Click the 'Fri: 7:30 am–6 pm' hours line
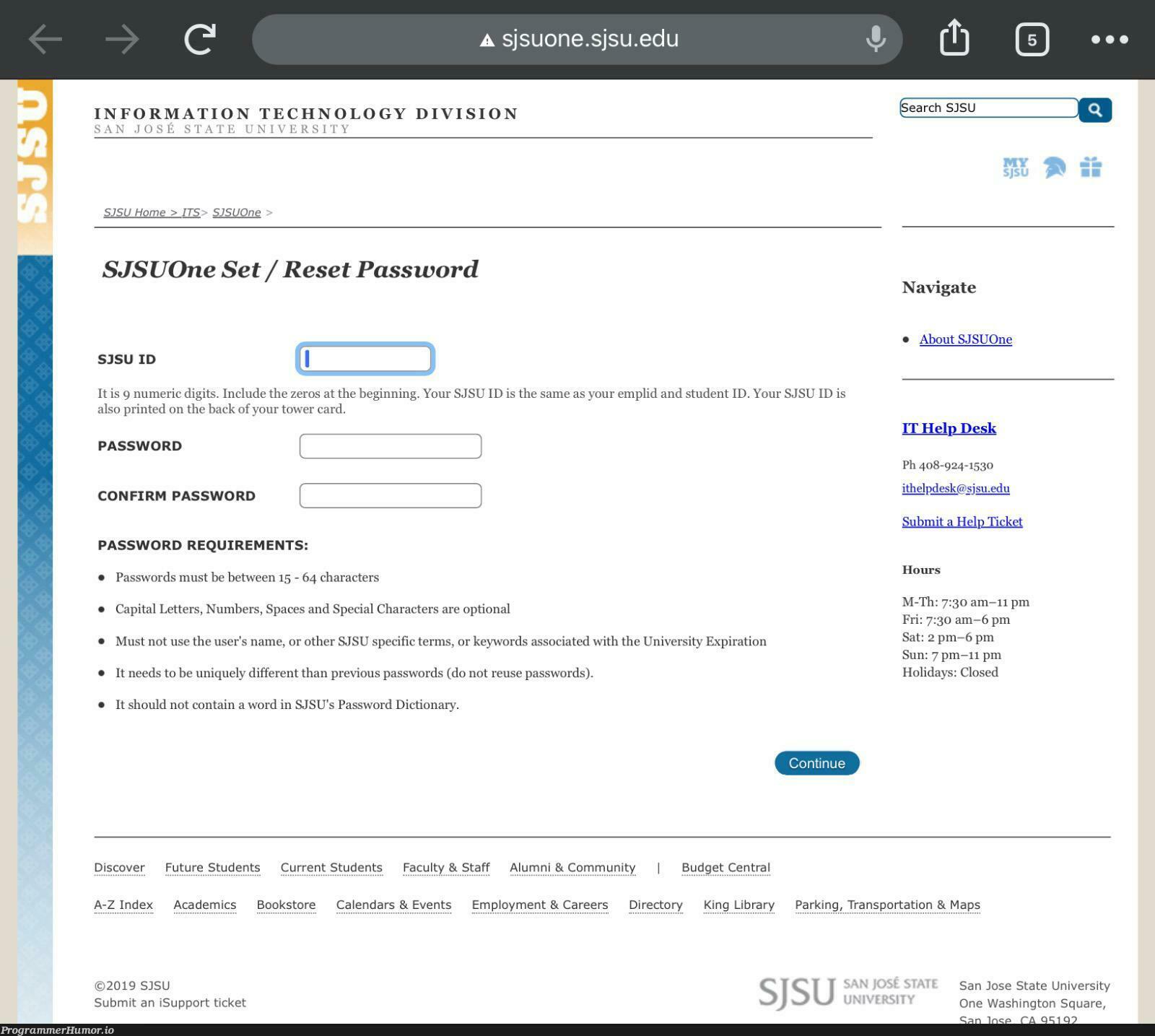This screenshot has width=1155, height=1036. point(956,619)
